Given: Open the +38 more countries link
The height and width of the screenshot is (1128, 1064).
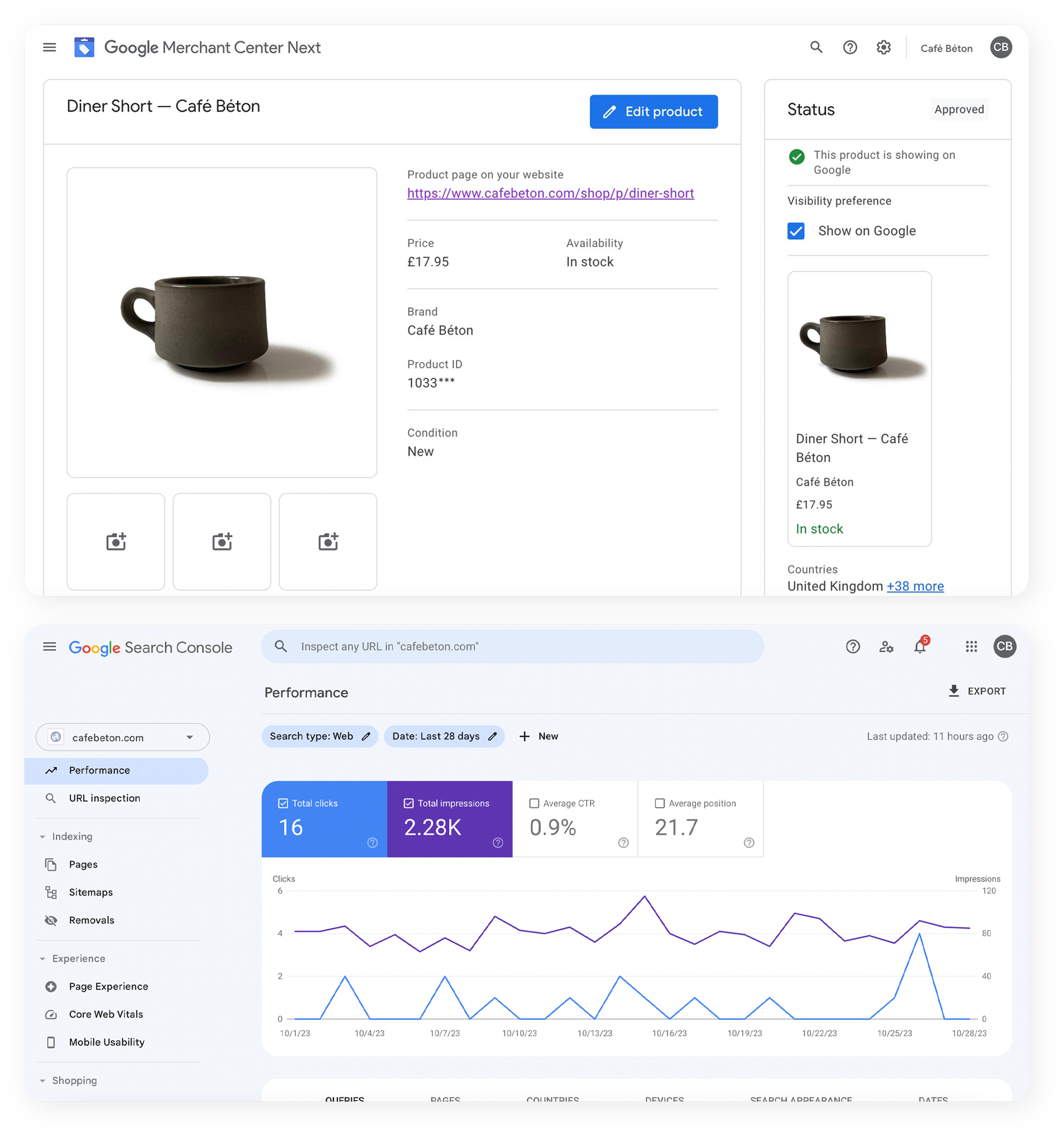Looking at the screenshot, I should point(915,586).
